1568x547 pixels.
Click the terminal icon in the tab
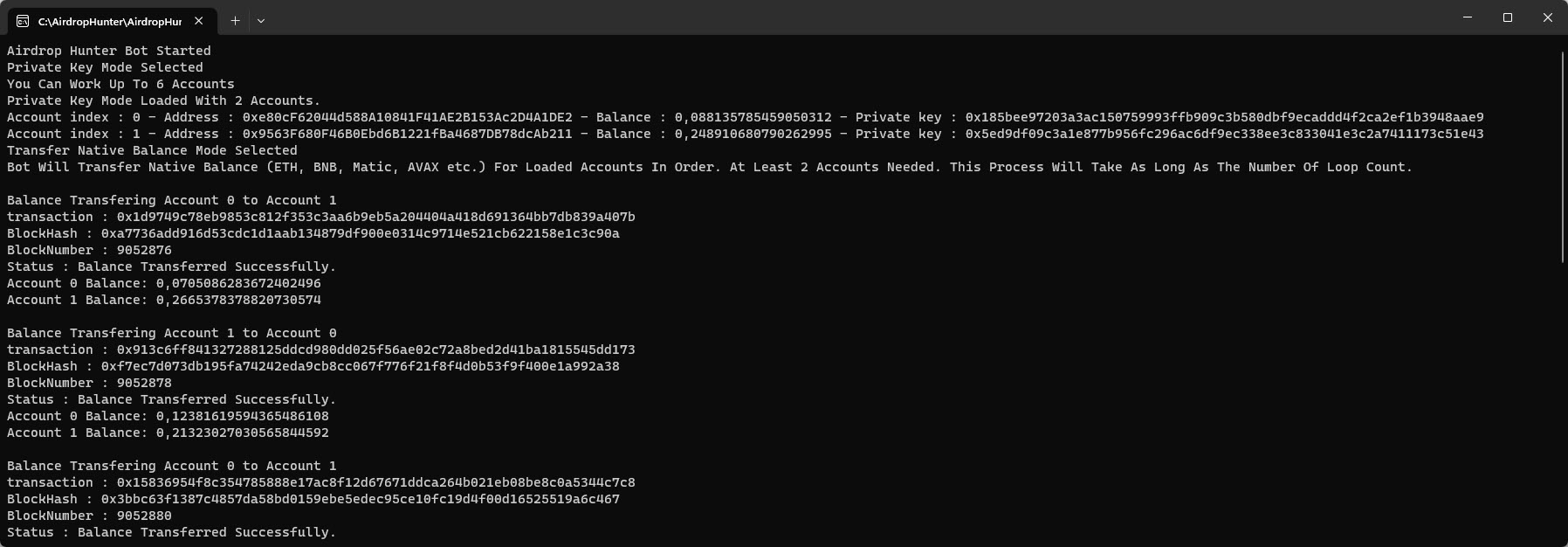click(23, 21)
